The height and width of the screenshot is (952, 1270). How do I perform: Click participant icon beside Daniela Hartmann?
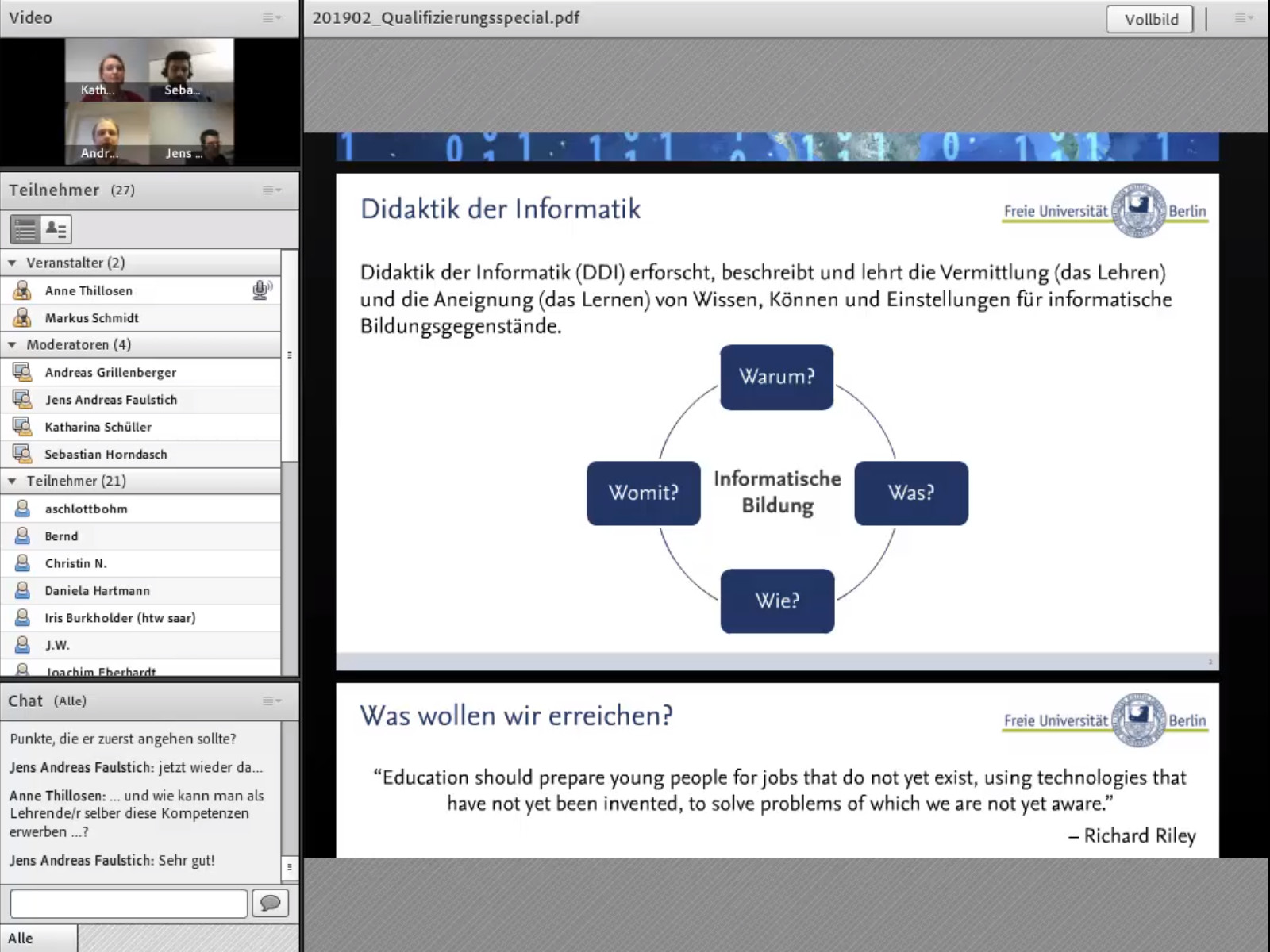point(22,590)
